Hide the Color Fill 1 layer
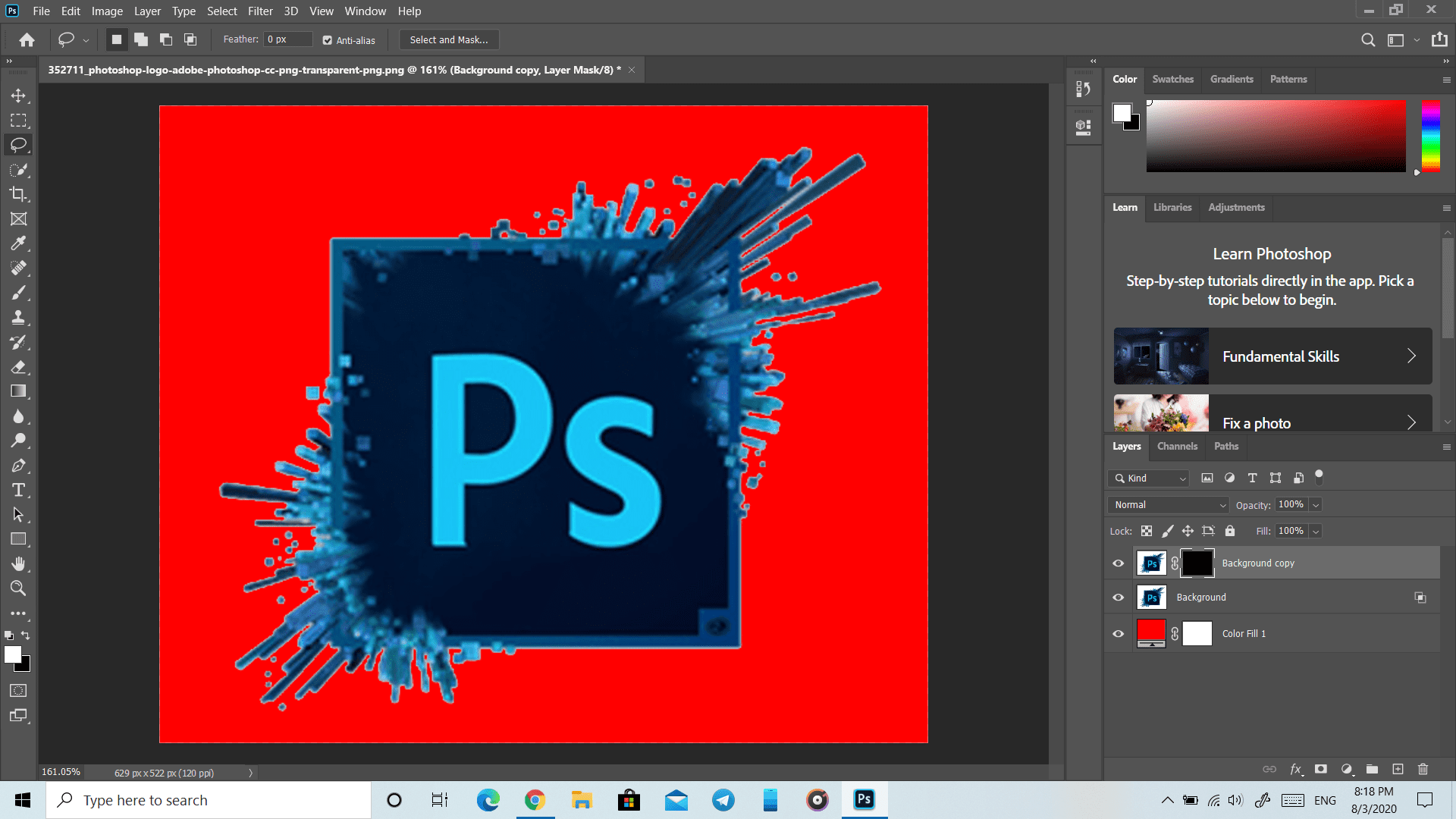The height and width of the screenshot is (819, 1456). pos(1118,634)
